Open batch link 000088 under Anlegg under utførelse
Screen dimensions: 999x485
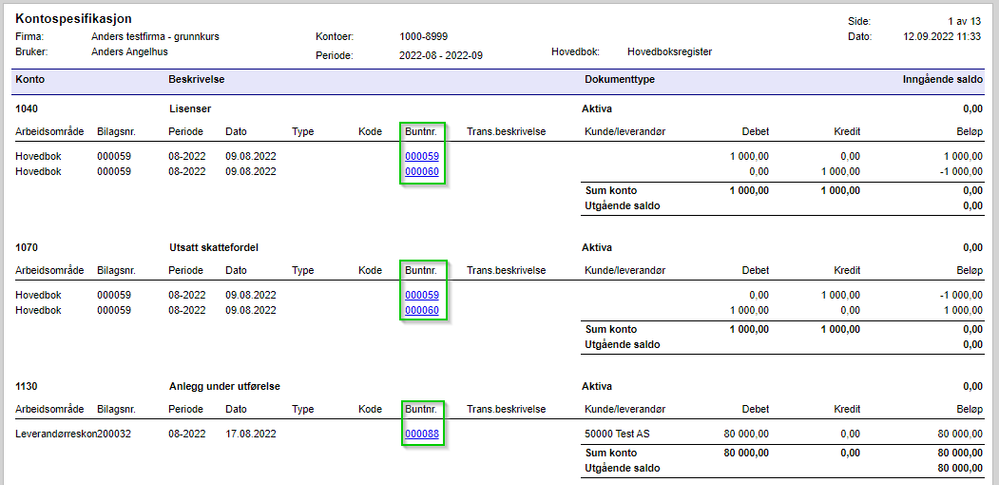[422, 434]
